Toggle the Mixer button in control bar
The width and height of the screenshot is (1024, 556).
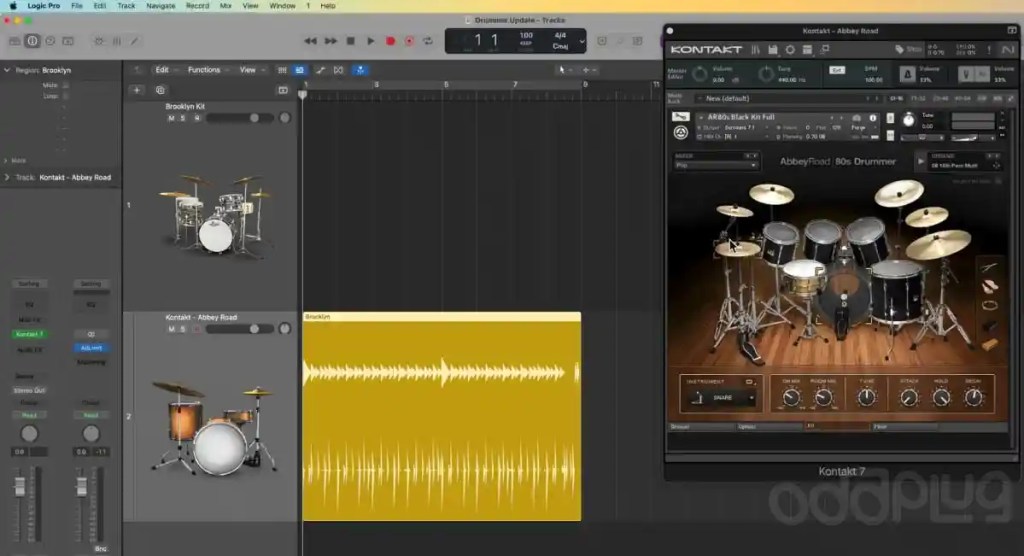117,41
